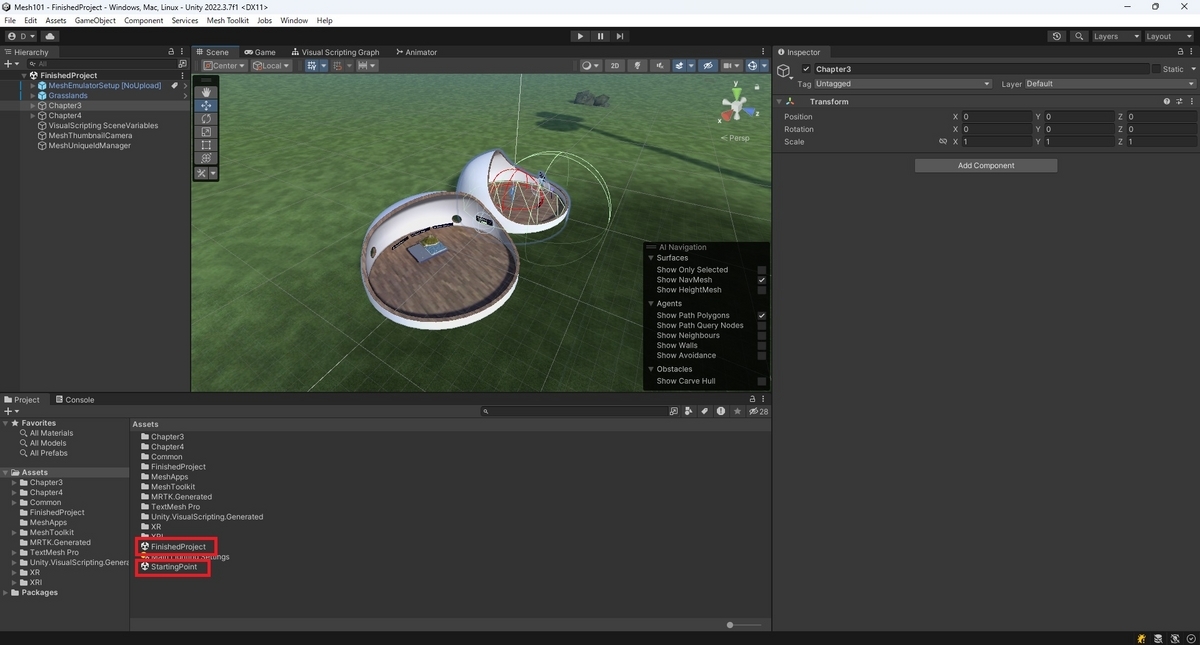Click the Rotation Y field

[x=1080, y=129]
